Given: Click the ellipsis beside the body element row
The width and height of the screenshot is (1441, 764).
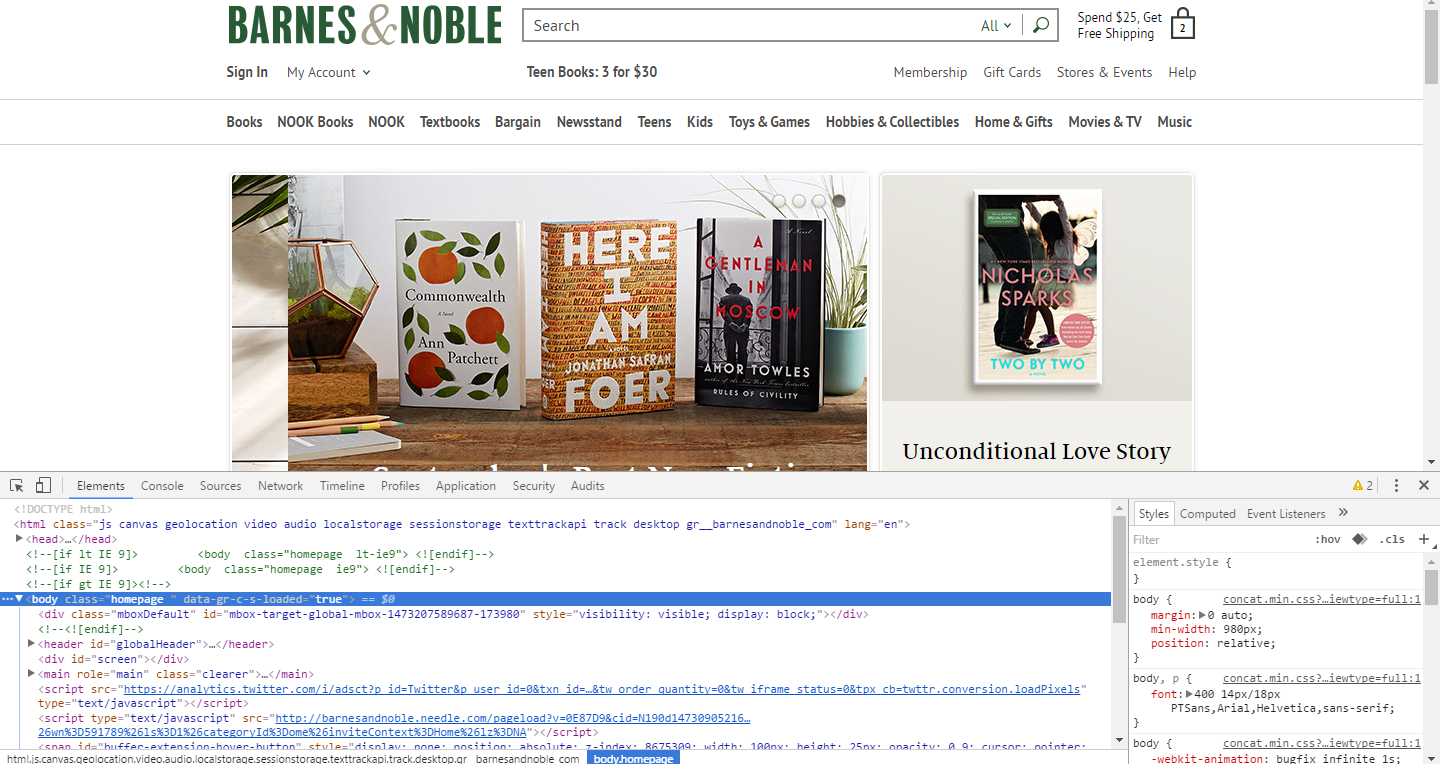Looking at the screenshot, I should 7,599.
